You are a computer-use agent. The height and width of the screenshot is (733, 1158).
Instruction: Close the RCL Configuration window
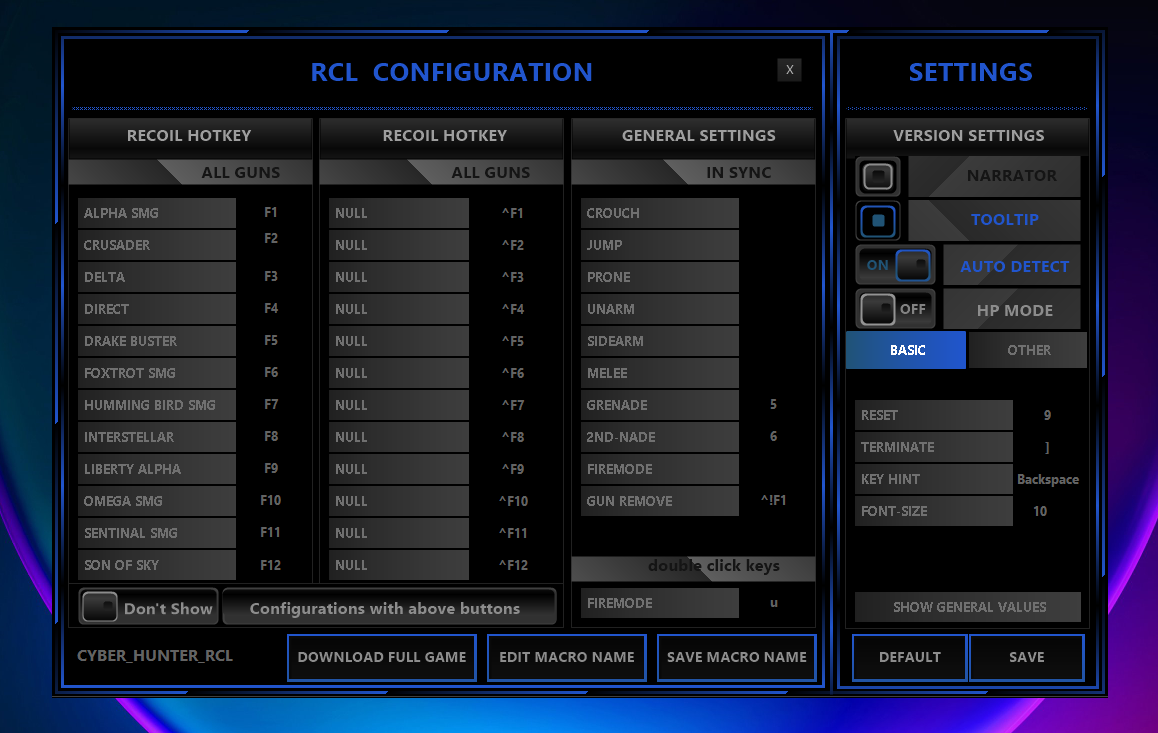click(x=789, y=69)
